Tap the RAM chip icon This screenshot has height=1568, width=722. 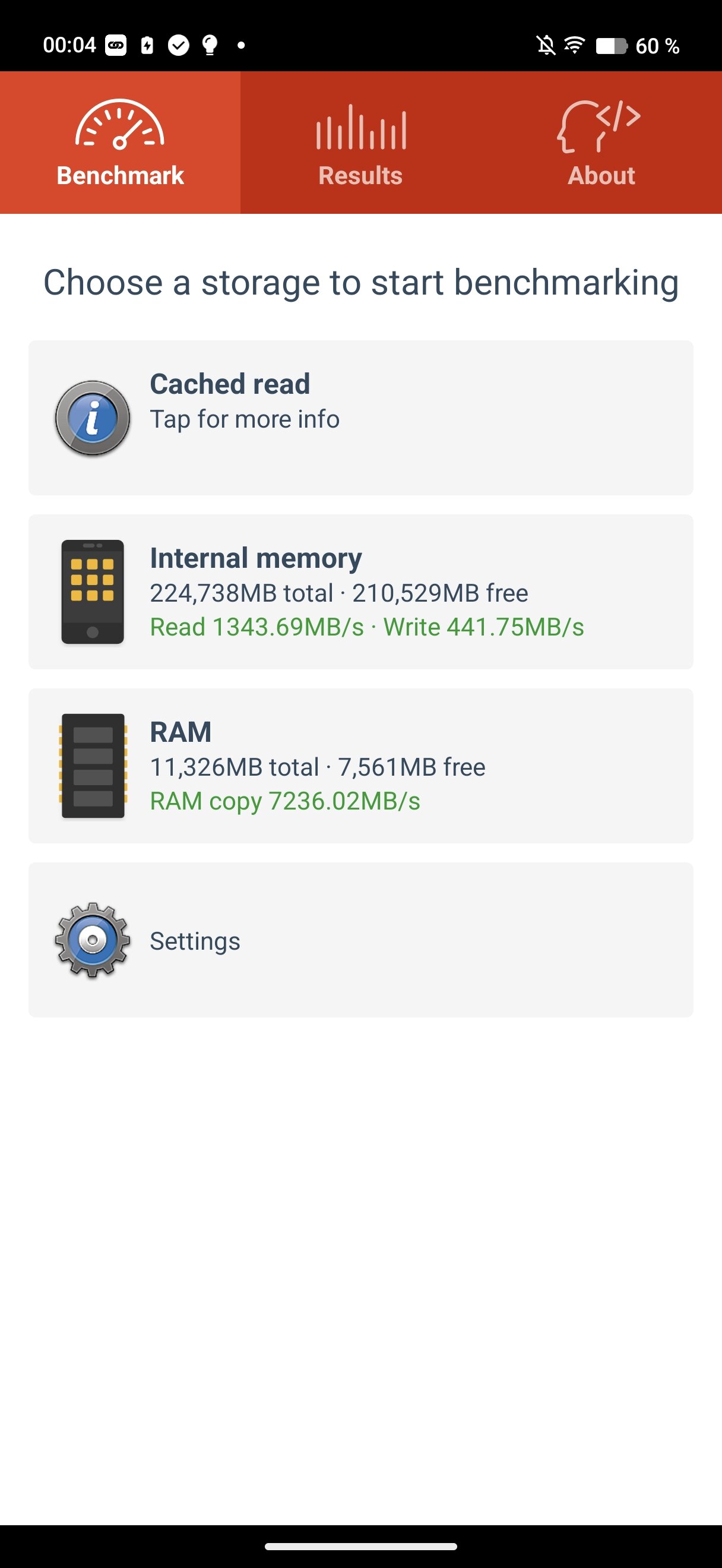[93, 766]
